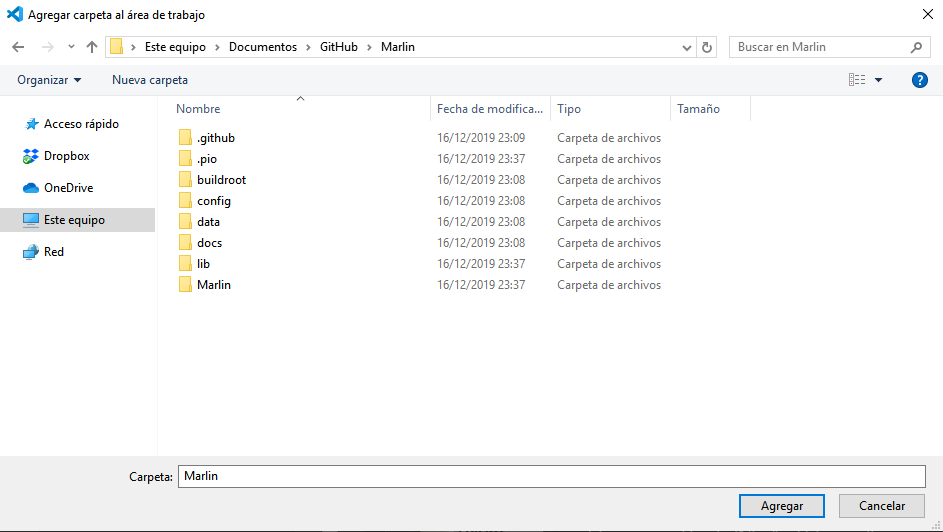Sort by the Nombre column header
The width and height of the screenshot is (943, 532).
pos(199,109)
